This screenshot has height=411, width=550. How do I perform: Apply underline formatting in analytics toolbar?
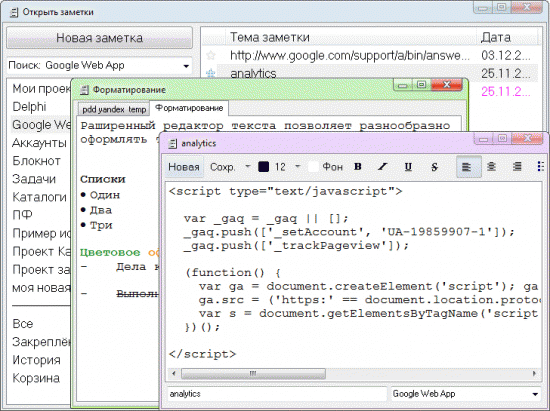pyautogui.click(x=408, y=167)
